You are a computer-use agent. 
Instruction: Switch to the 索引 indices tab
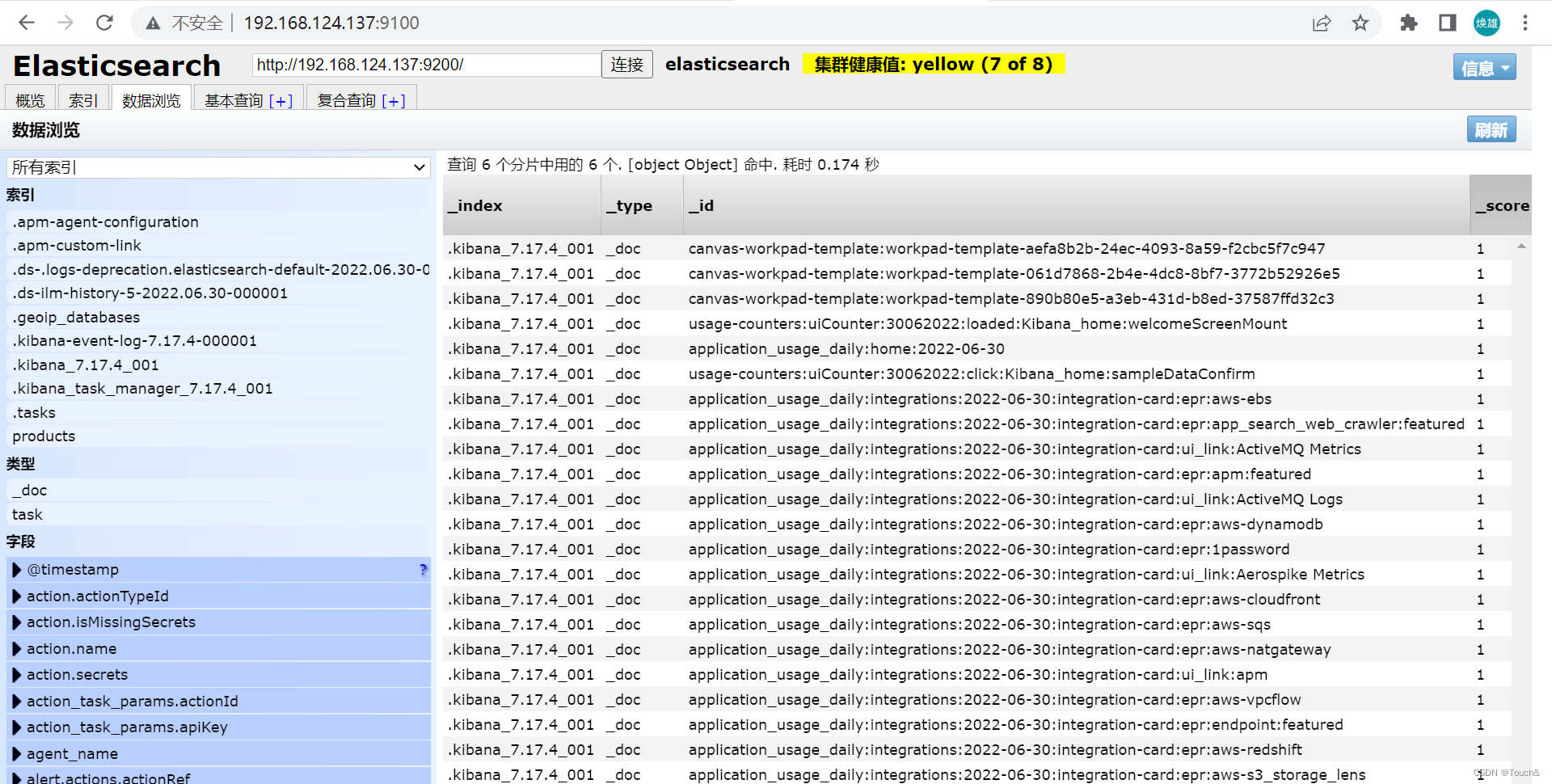click(83, 99)
